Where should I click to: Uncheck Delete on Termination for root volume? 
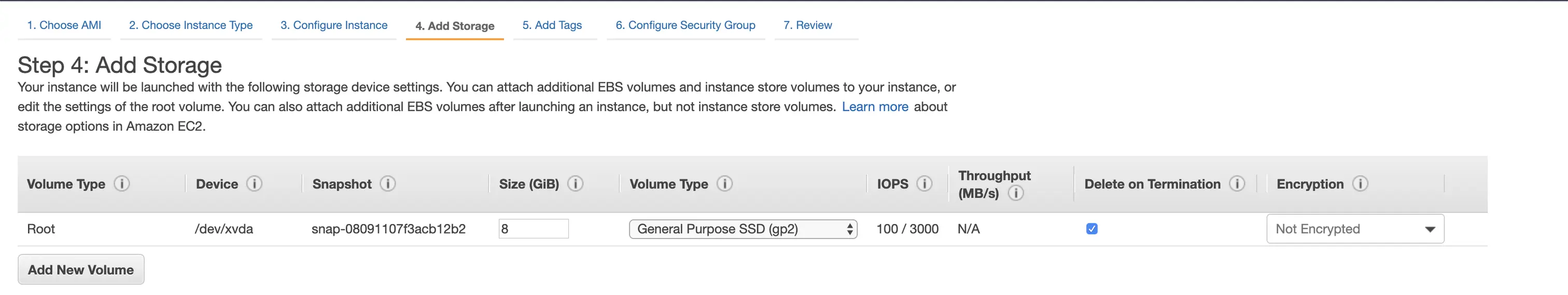[1092, 229]
